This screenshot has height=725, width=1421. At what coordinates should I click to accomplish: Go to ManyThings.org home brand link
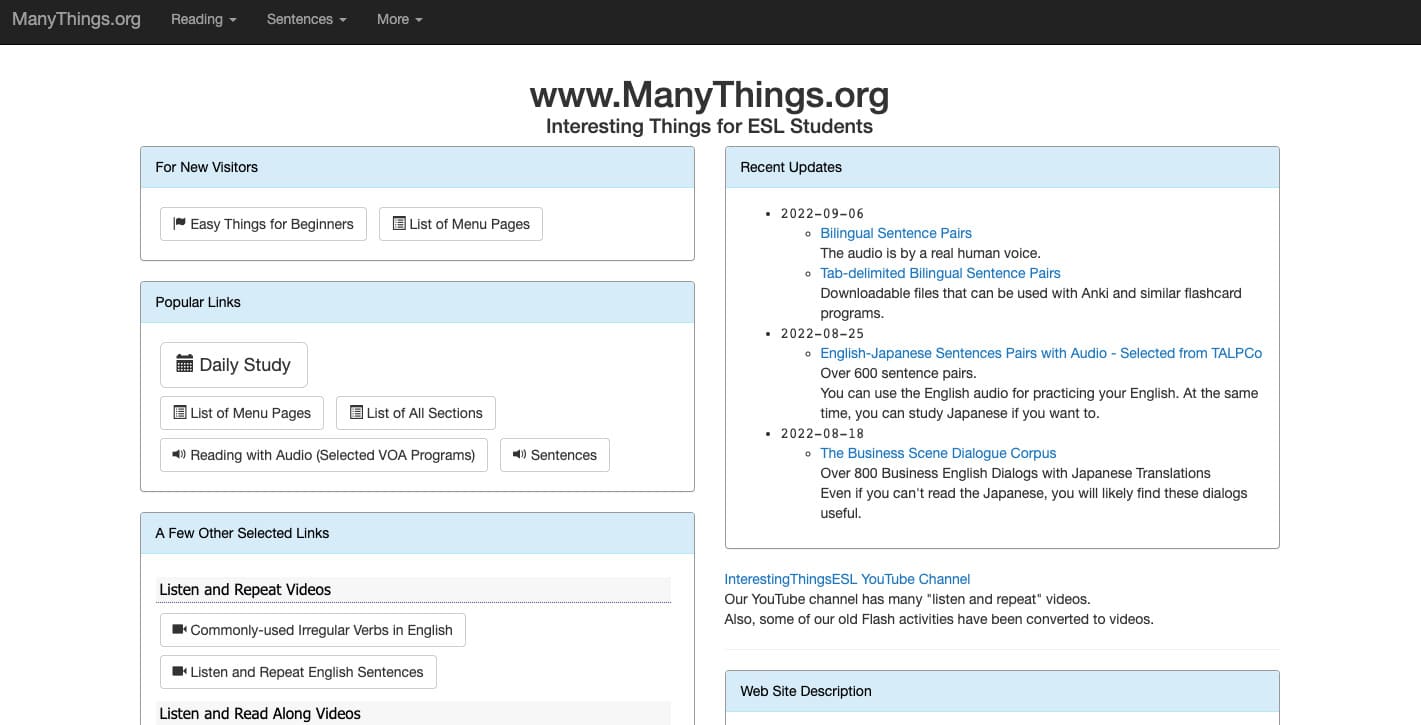pos(76,19)
